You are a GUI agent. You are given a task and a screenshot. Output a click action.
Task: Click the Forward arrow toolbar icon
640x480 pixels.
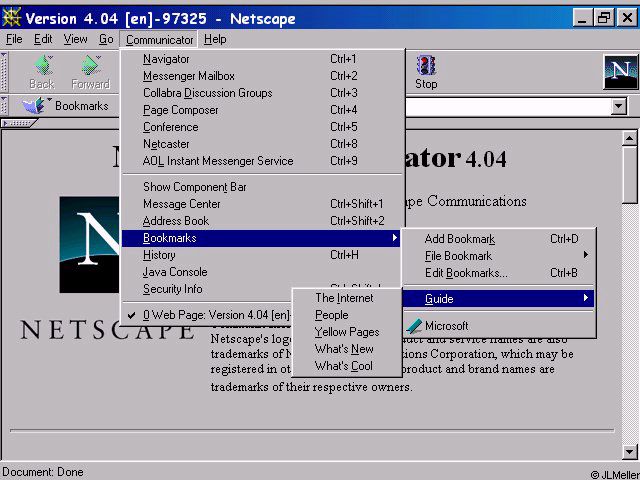pyautogui.click(x=91, y=65)
